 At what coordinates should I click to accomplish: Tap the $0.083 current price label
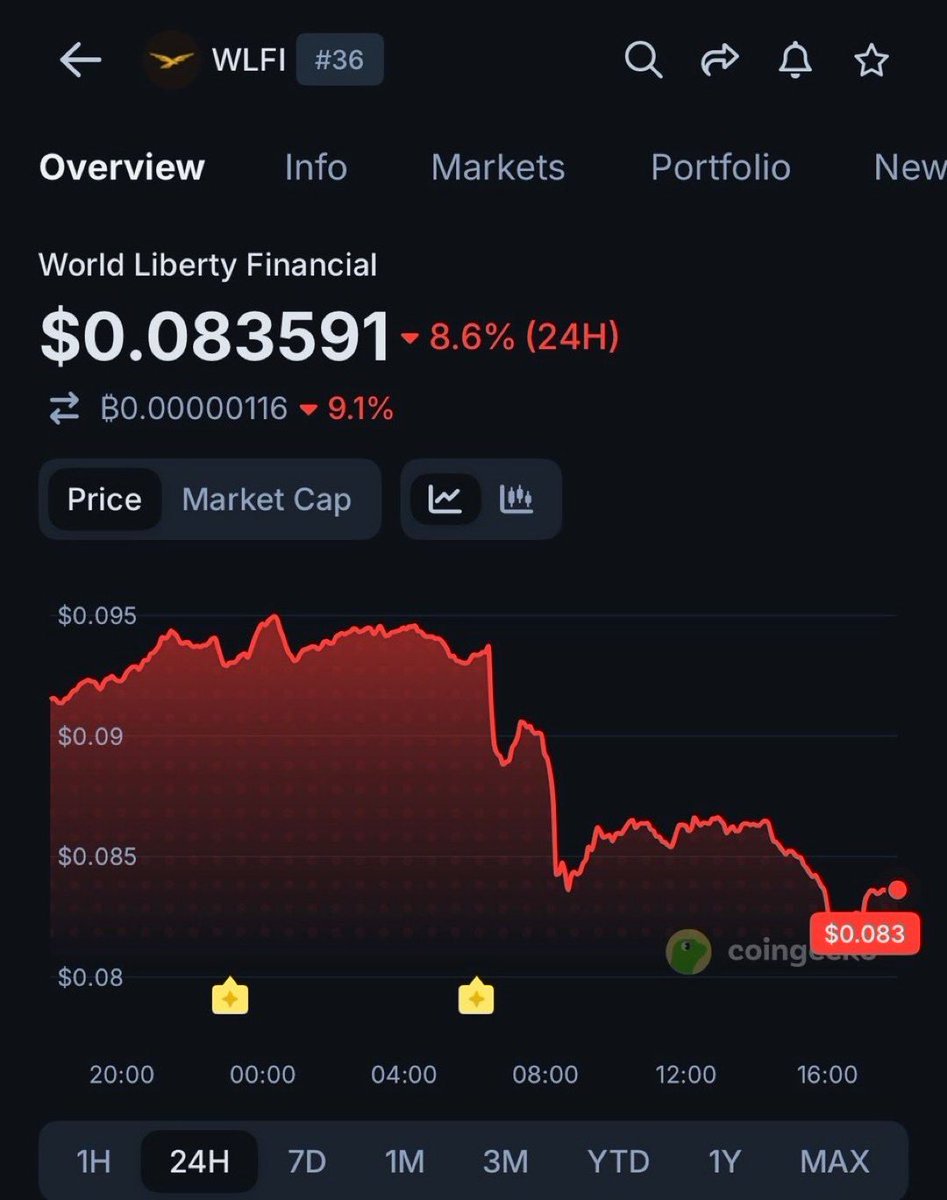tap(864, 934)
